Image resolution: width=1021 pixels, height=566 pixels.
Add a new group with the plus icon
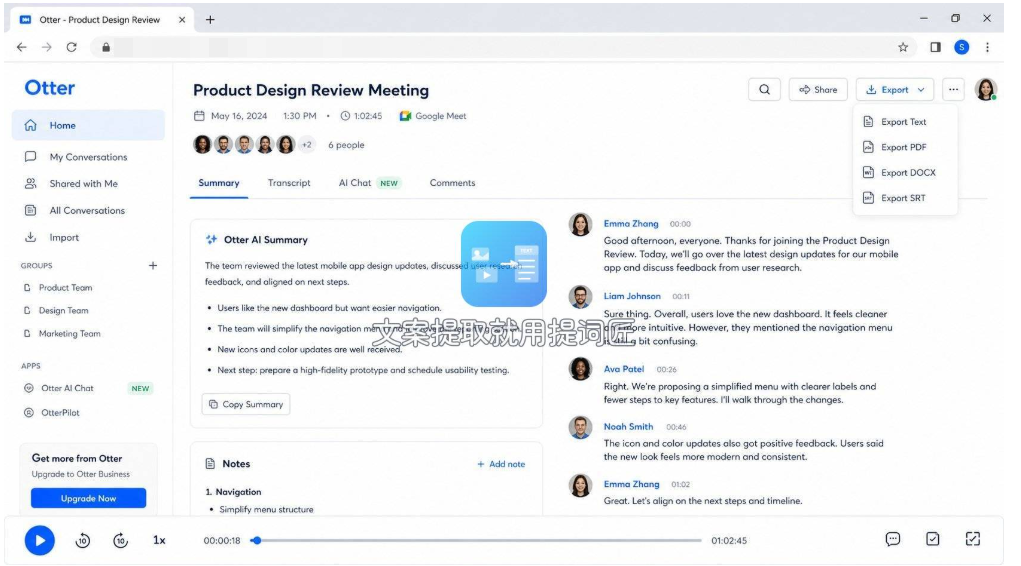pos(153,265)
